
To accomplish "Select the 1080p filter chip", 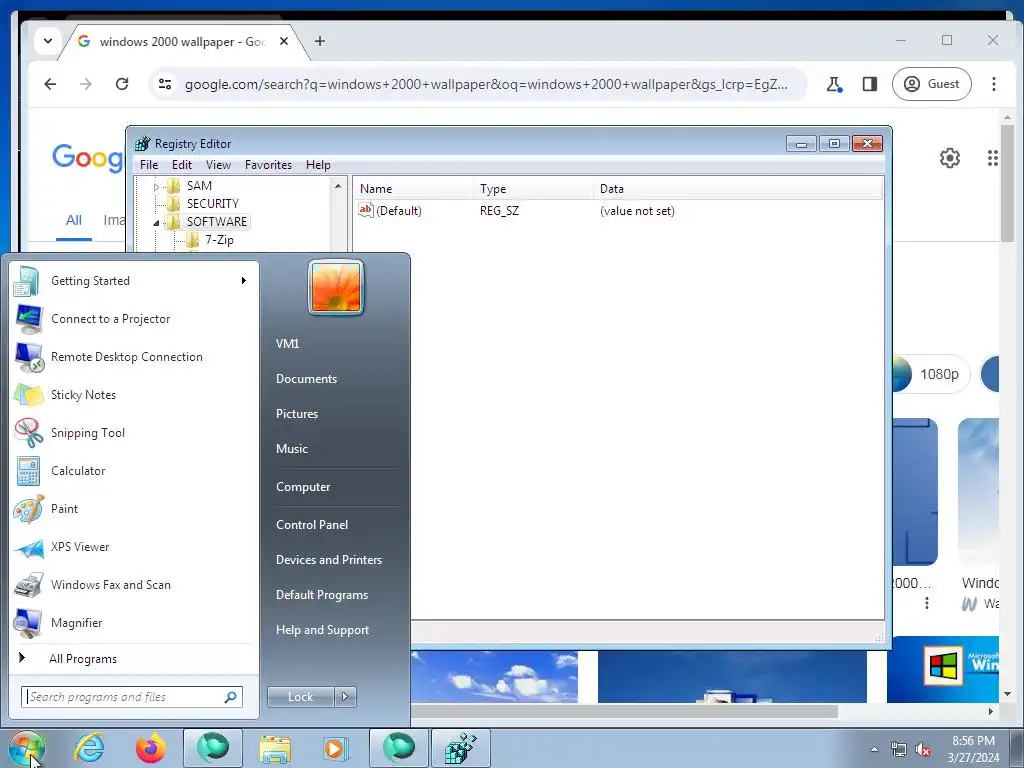I will point(930,374).
